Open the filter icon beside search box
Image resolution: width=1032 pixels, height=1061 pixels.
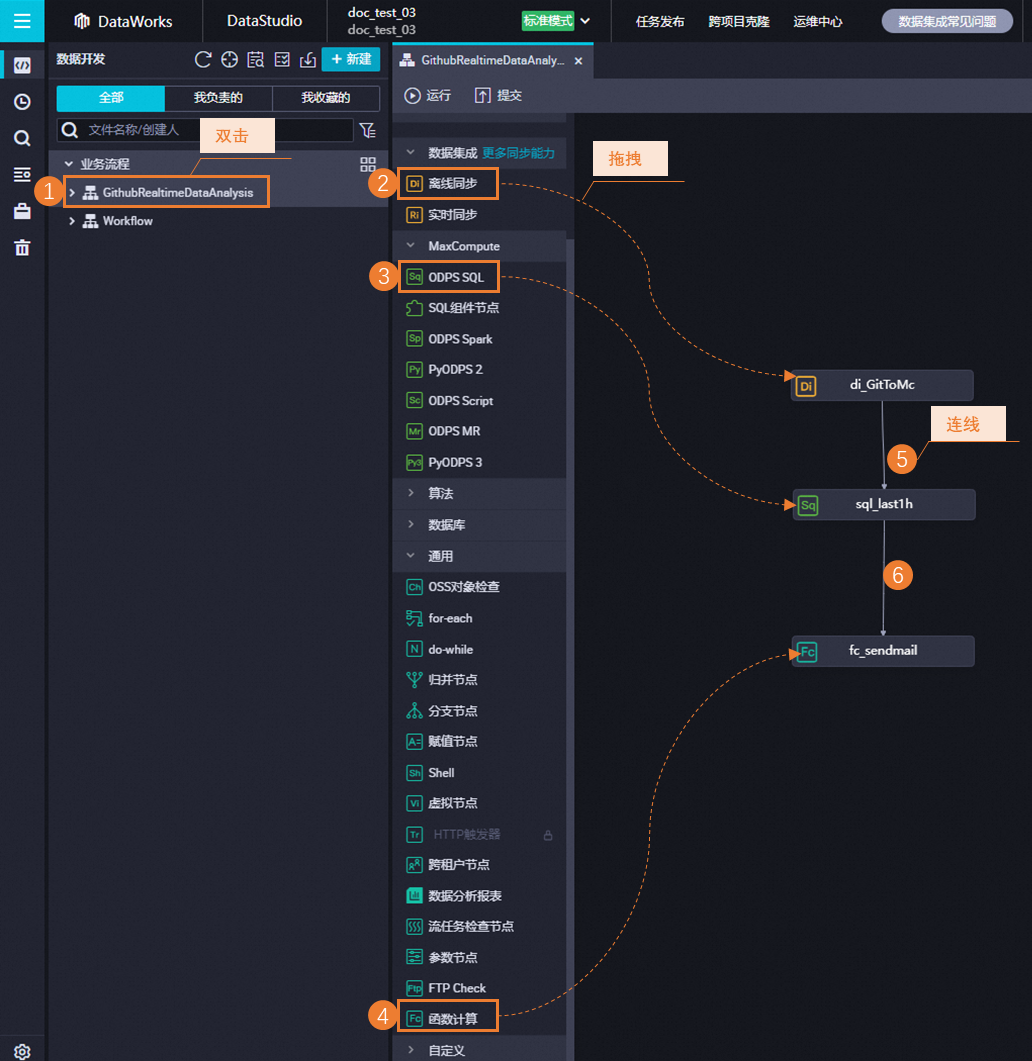(367, 130)
